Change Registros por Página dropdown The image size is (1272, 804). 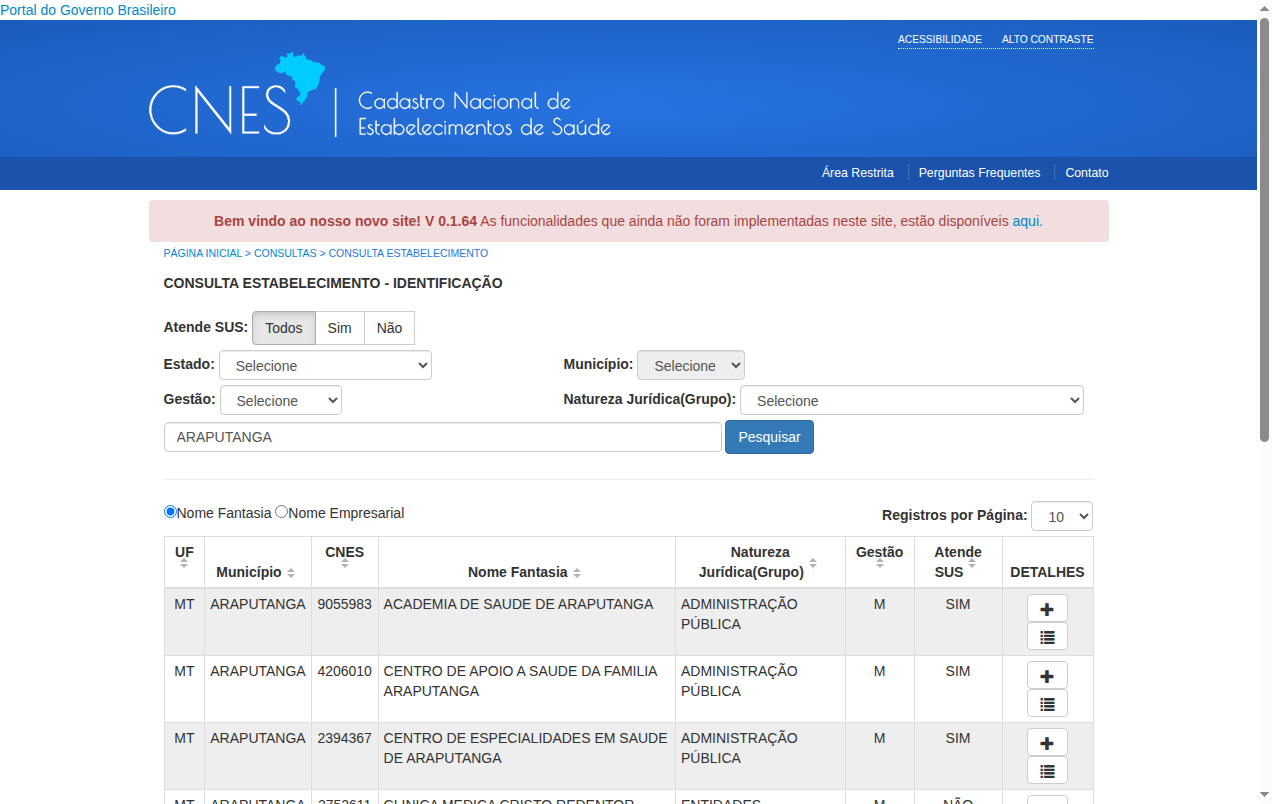[x=1062, y=516]
